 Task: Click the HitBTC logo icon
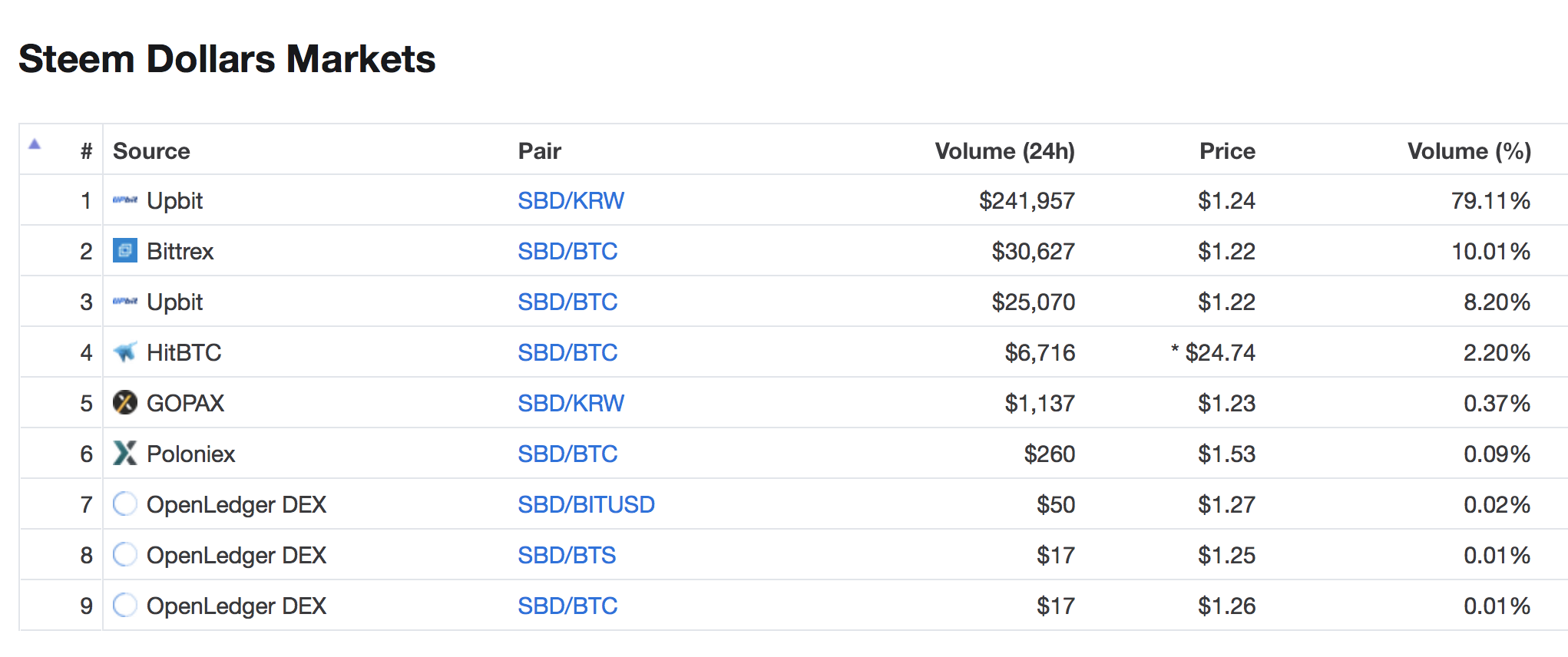coord(125,352)
